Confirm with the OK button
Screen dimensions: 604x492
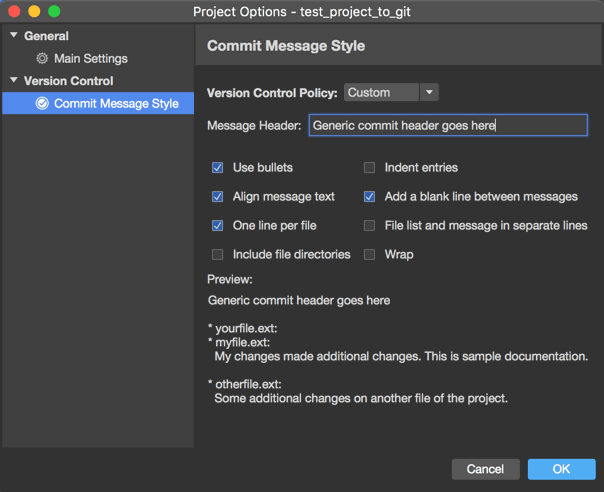(x=562, y=469)
